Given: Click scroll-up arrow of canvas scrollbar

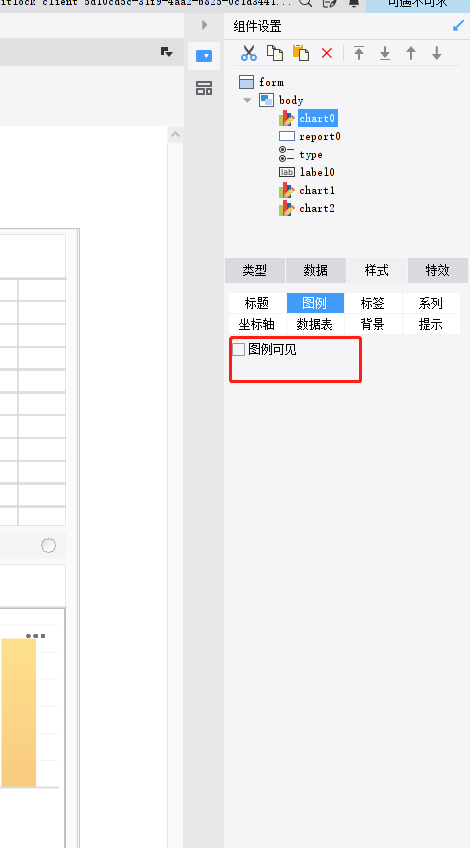Looking at the screenshot, I should tap(175, 135).
